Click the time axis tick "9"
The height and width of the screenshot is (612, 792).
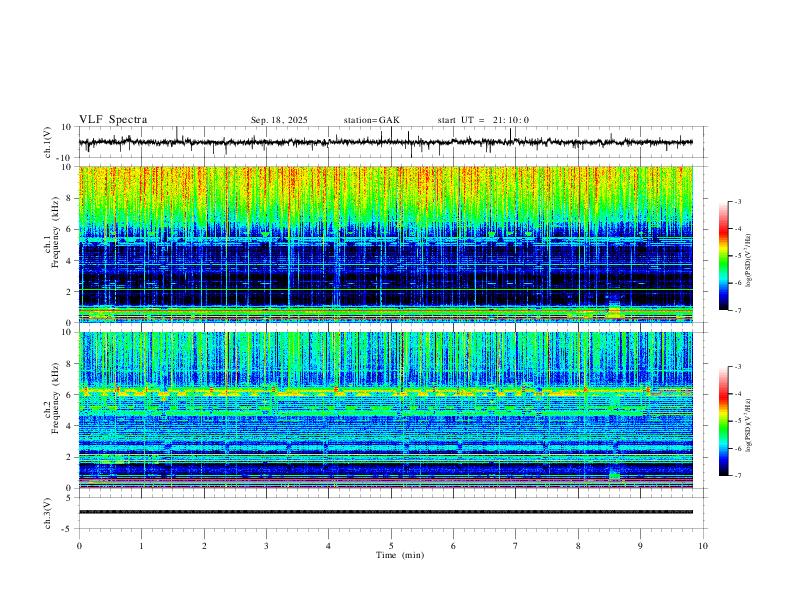(x=640, y=546)
